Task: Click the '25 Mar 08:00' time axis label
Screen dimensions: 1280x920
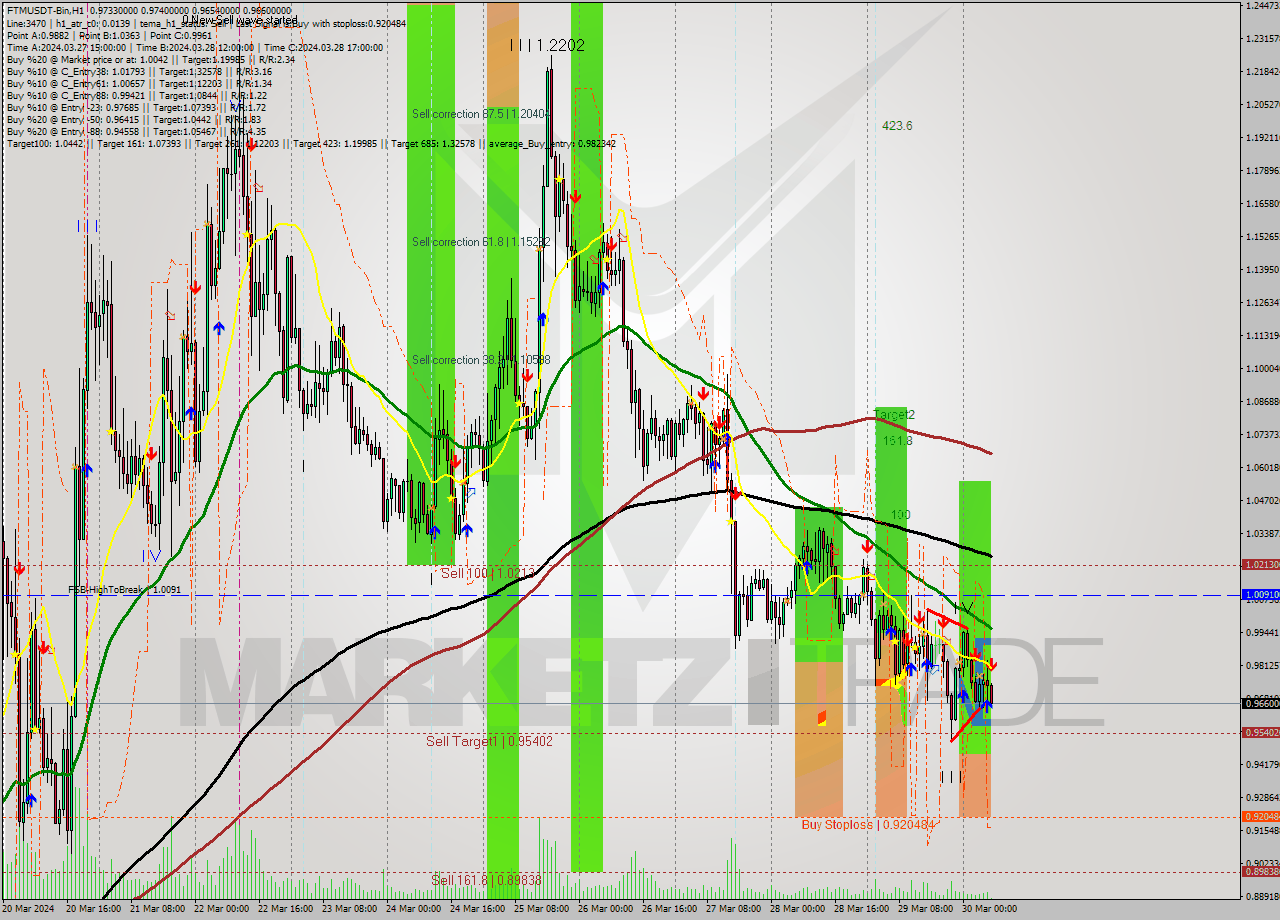Action: 541,909
